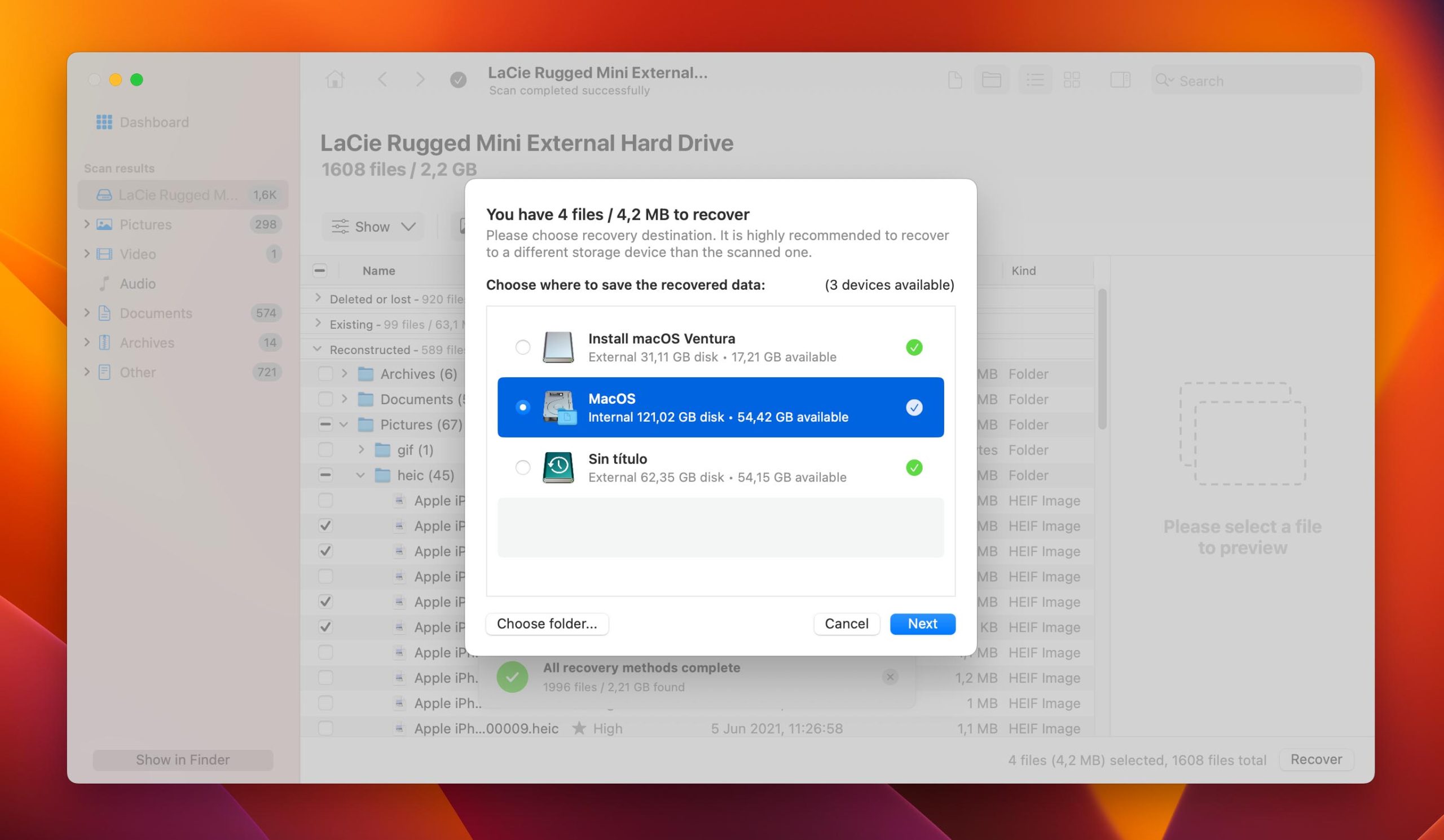
Task: Click the green checkmark in recovery notification
Action: pos(512,677)
